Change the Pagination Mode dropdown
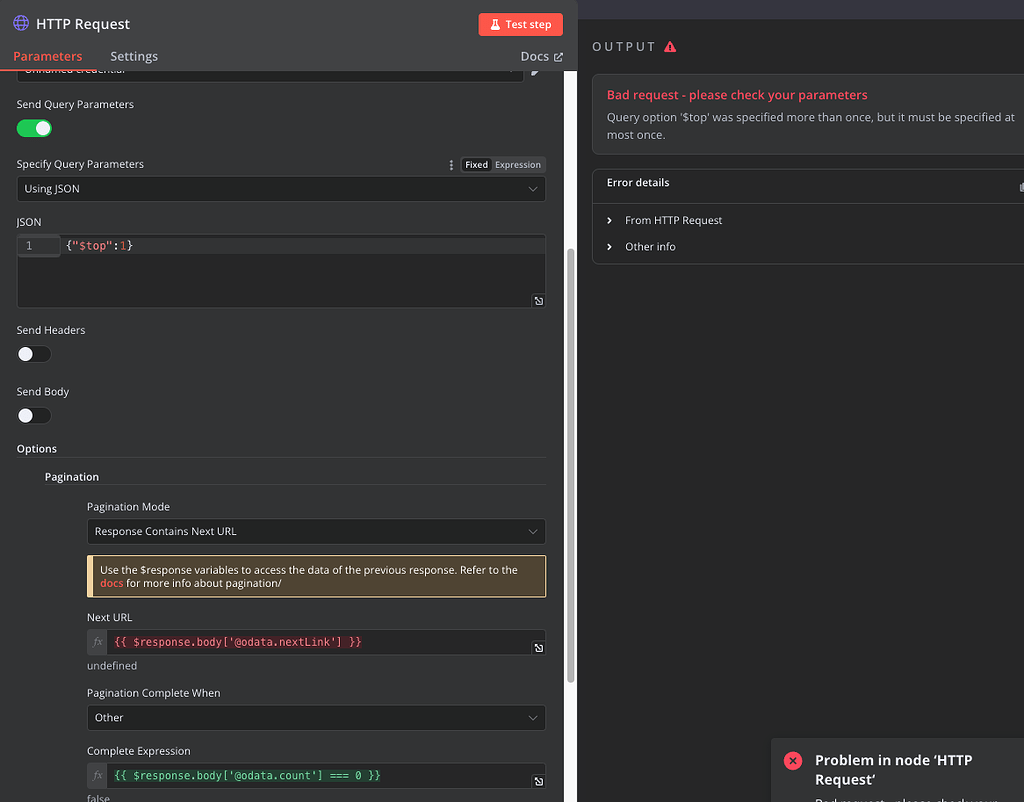Viewport: 1024px width, 802px height. coord(316,531)
